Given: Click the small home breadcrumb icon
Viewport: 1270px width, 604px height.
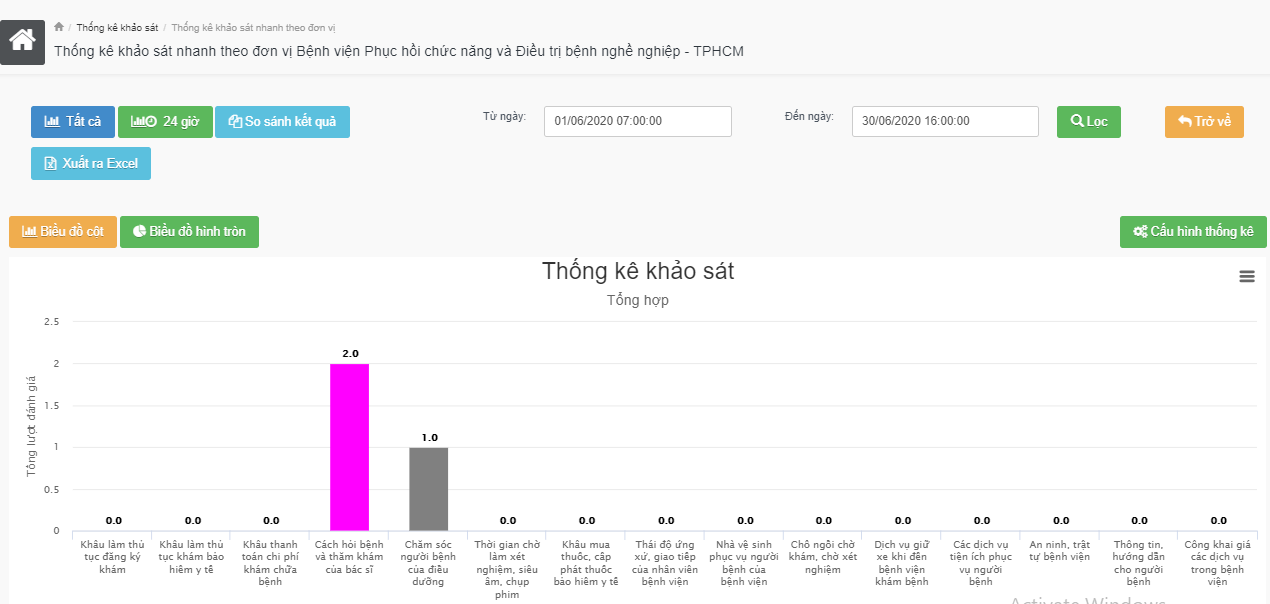Looking at the screenshot, I should tap(59, 27).
